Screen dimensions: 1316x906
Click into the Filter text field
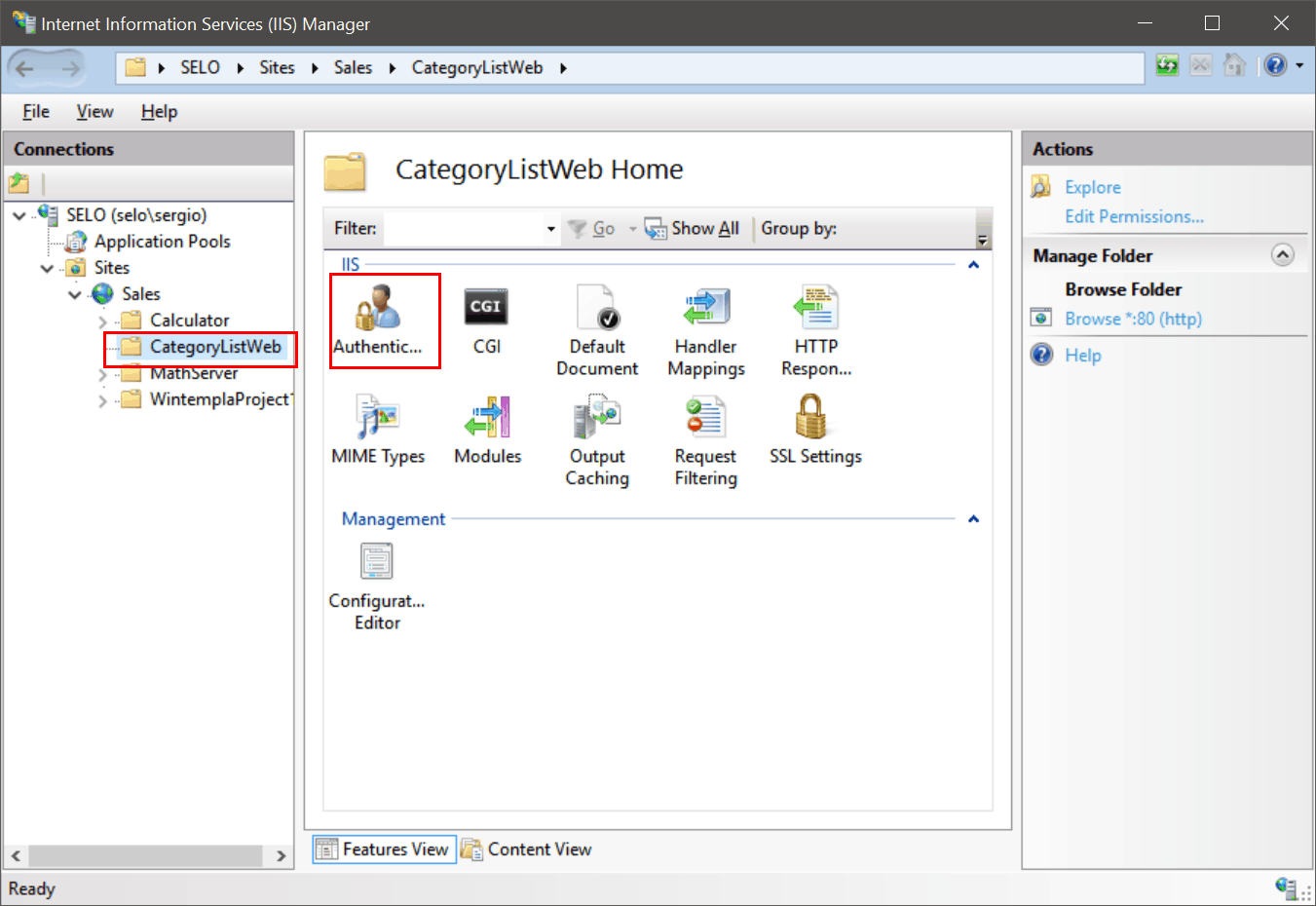coord(464,229)
